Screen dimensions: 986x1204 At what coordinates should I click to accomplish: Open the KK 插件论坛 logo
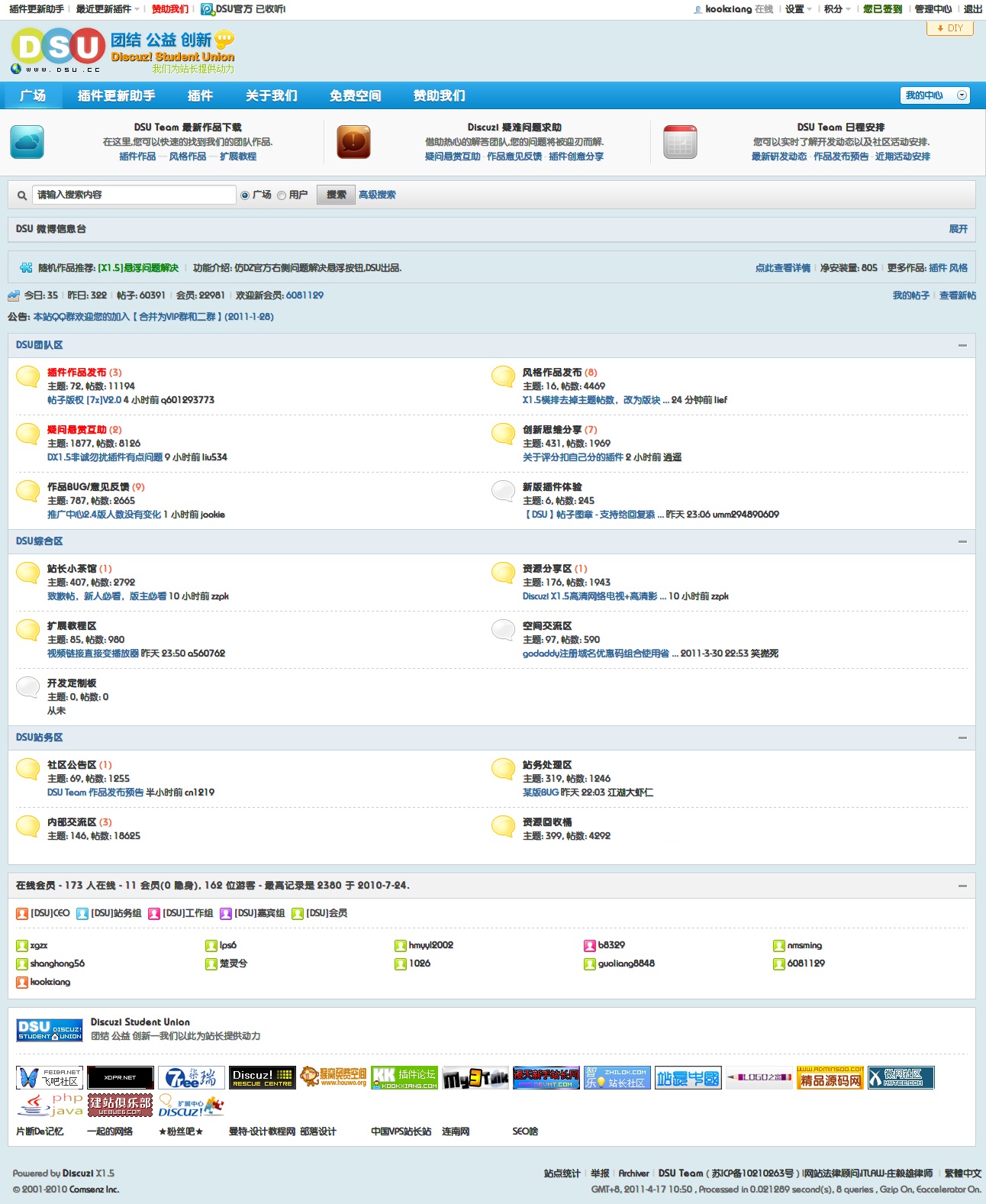pos(404,1077)
